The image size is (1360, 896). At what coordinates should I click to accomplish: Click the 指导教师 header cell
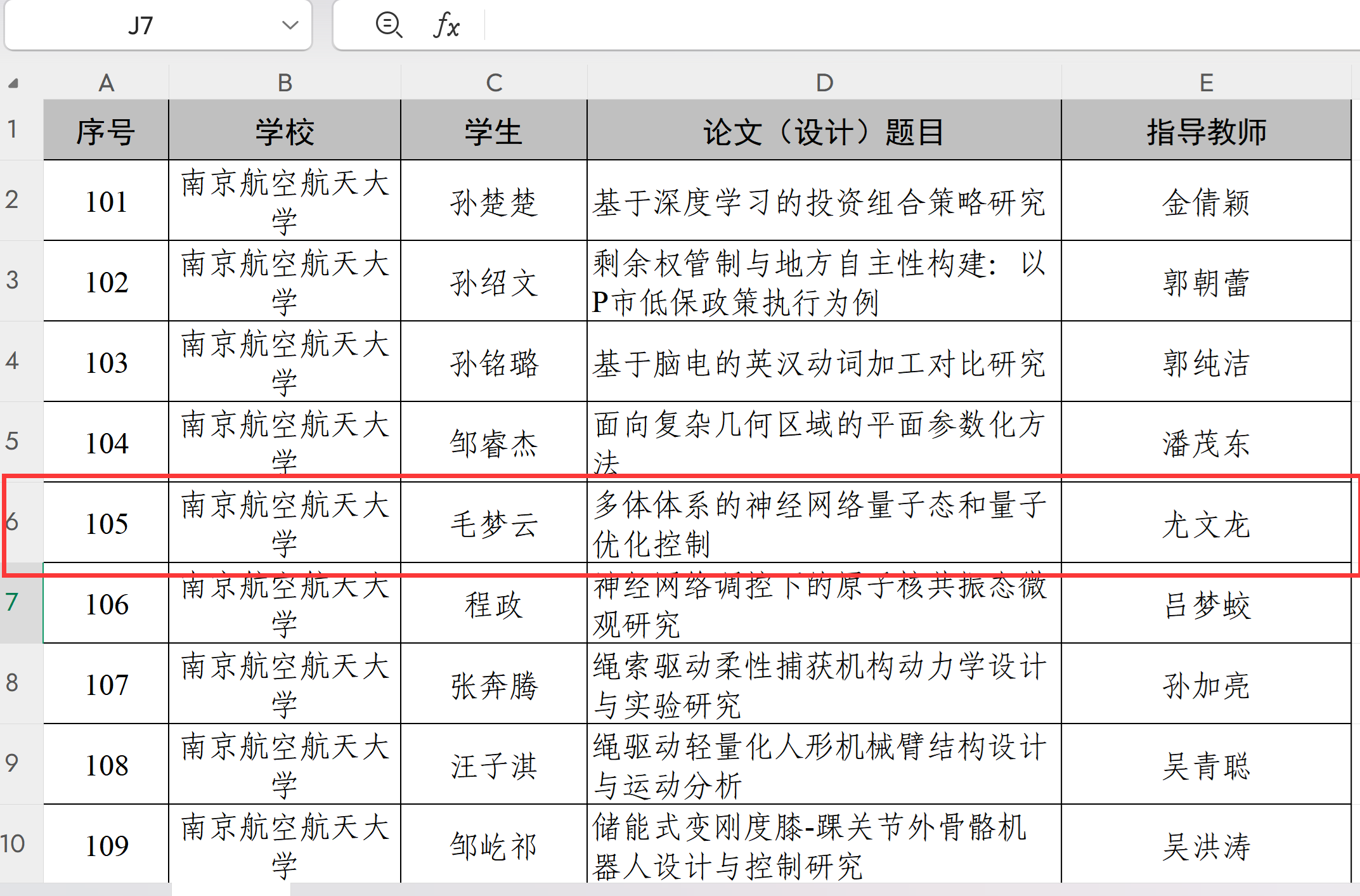[1205, 131]
